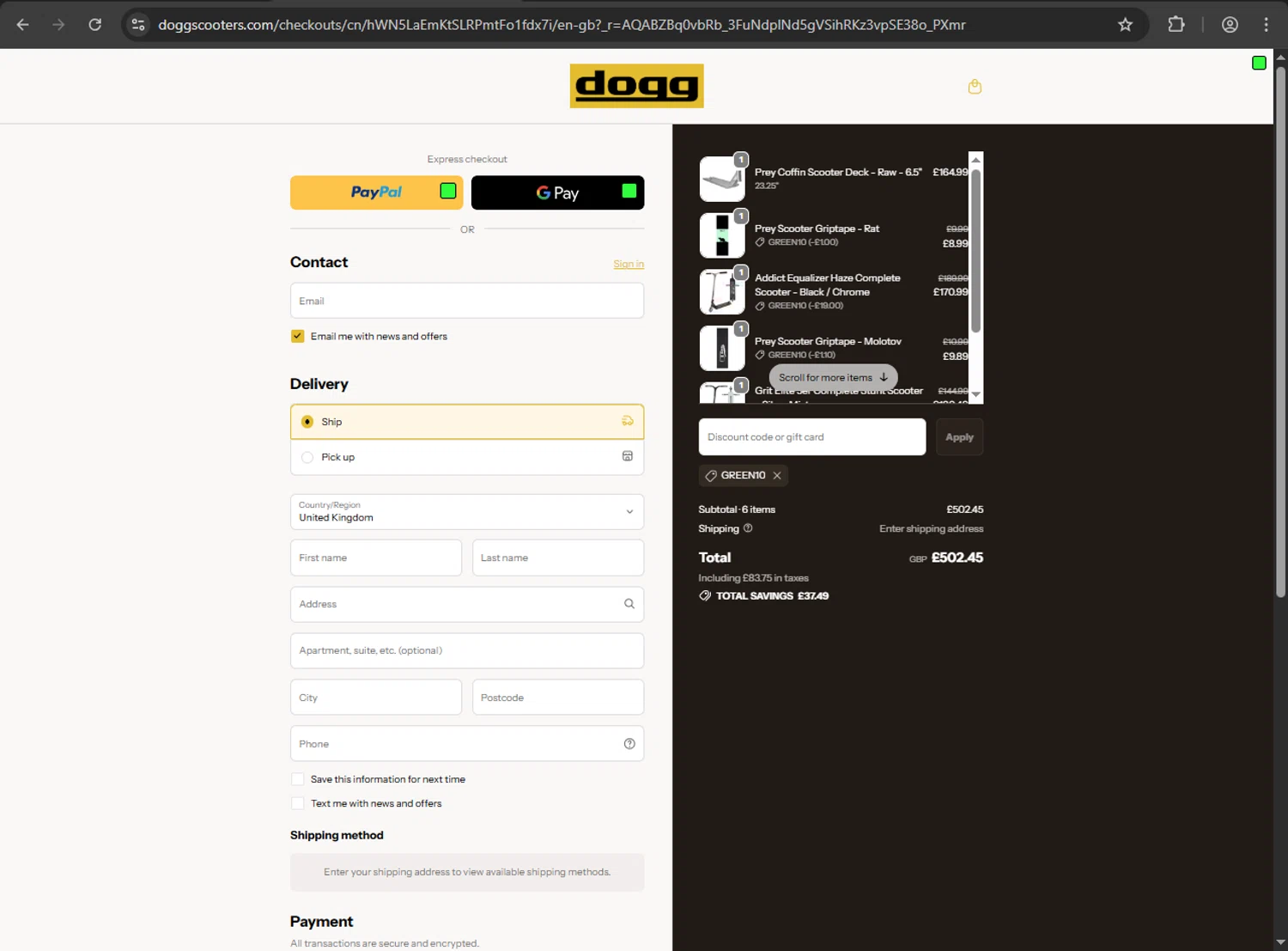Click the Prey Griptape Rat thumbnail
This screenshot has width=1288, height=951.
[x=722, y=235]
